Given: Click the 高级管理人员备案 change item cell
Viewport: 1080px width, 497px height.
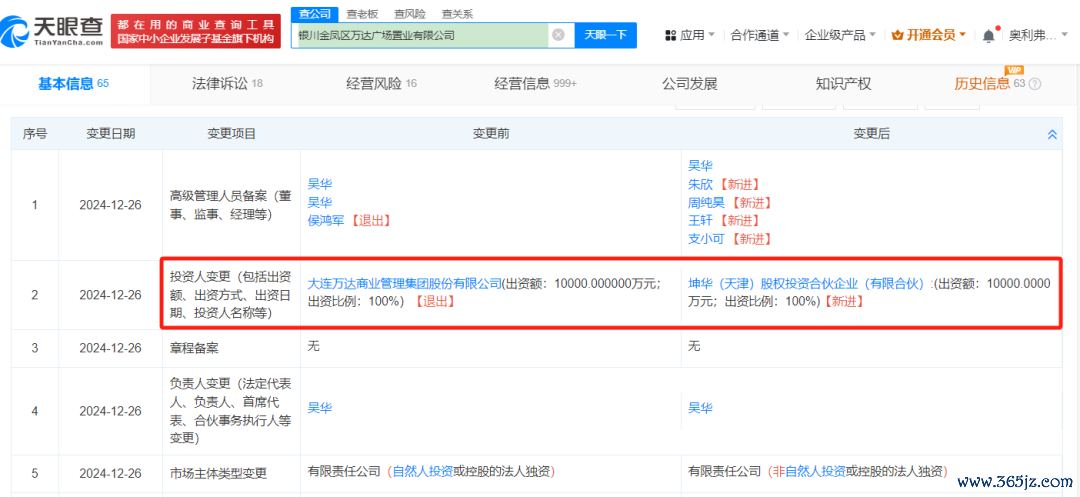Looking at the screenshot, I should coord(231,205).
